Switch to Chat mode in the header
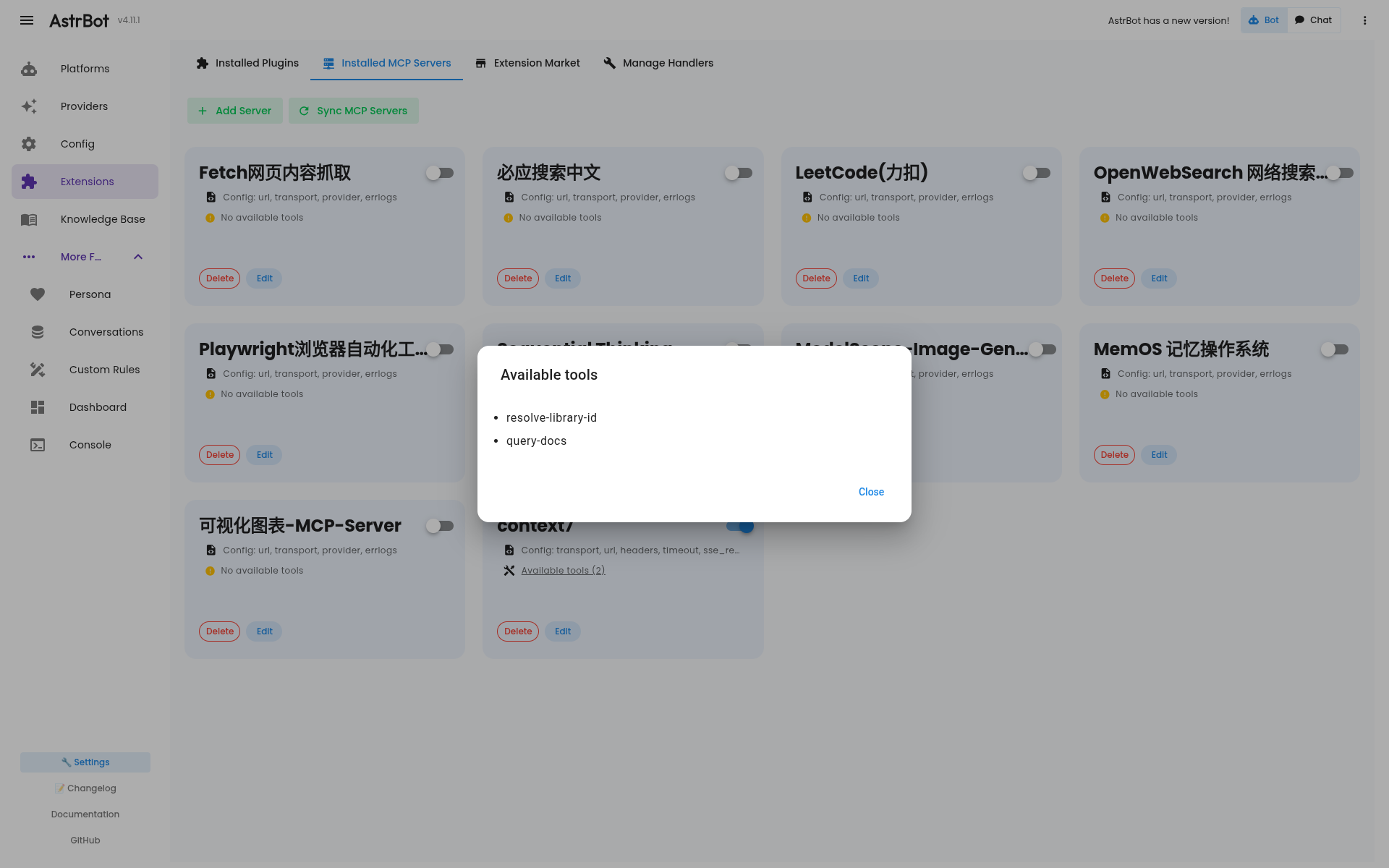Viewport: 1389px width, 868px height. point(1314,20)
